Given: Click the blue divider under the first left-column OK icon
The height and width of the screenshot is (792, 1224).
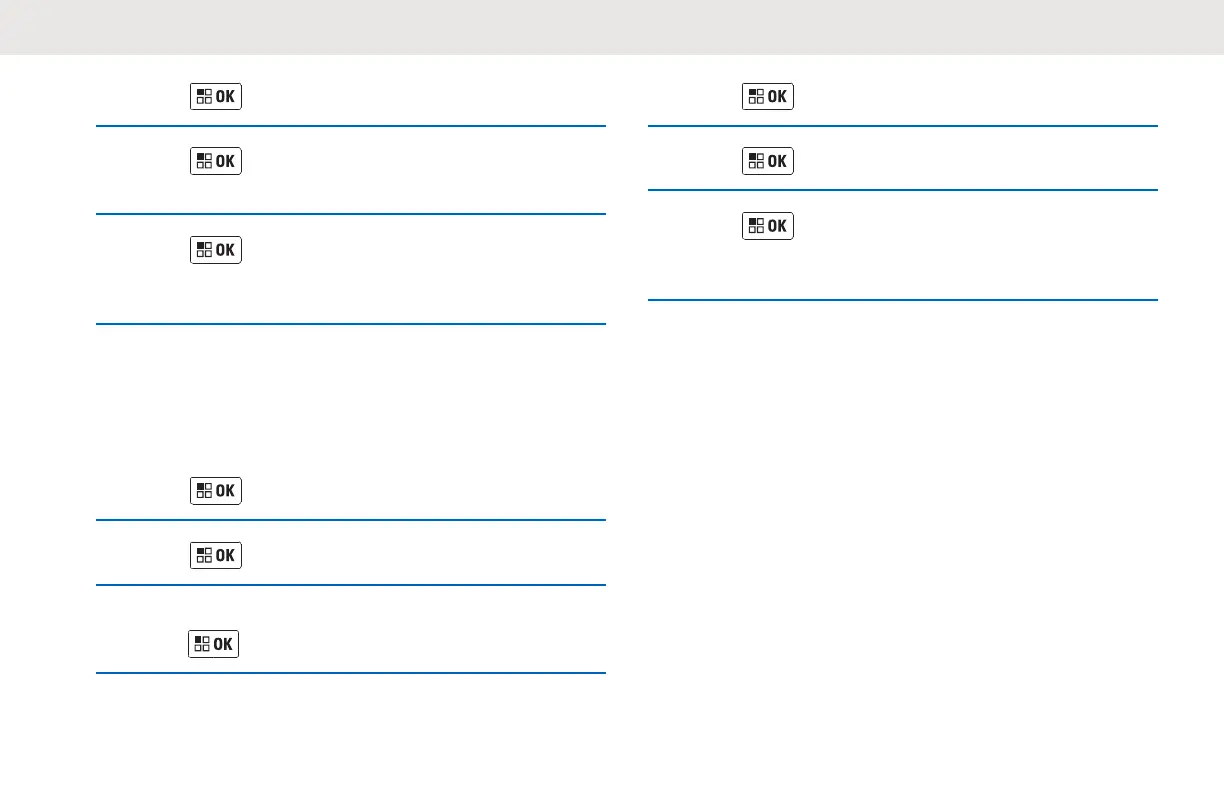Looking at the screenshot, I should [x=351, y=125].
